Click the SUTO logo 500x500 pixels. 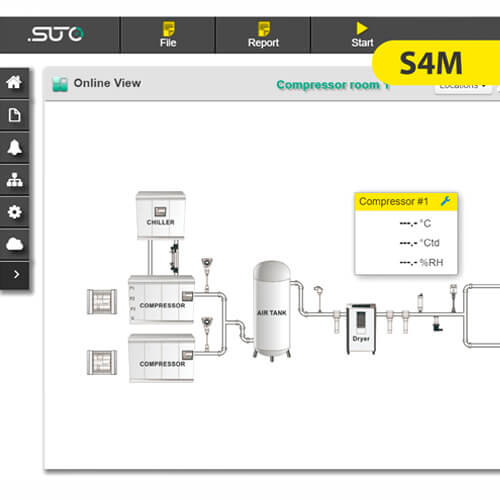click(x=56, y=34)
